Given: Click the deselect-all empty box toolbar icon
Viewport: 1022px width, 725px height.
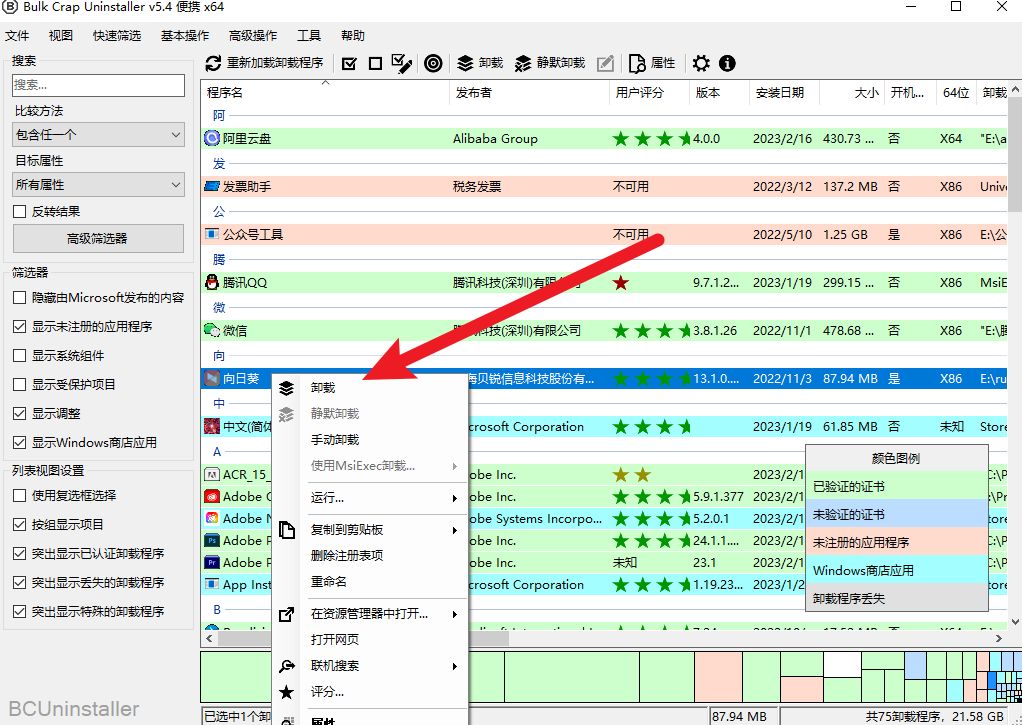Looking at the screenshot, I should [x=375, y=63].
